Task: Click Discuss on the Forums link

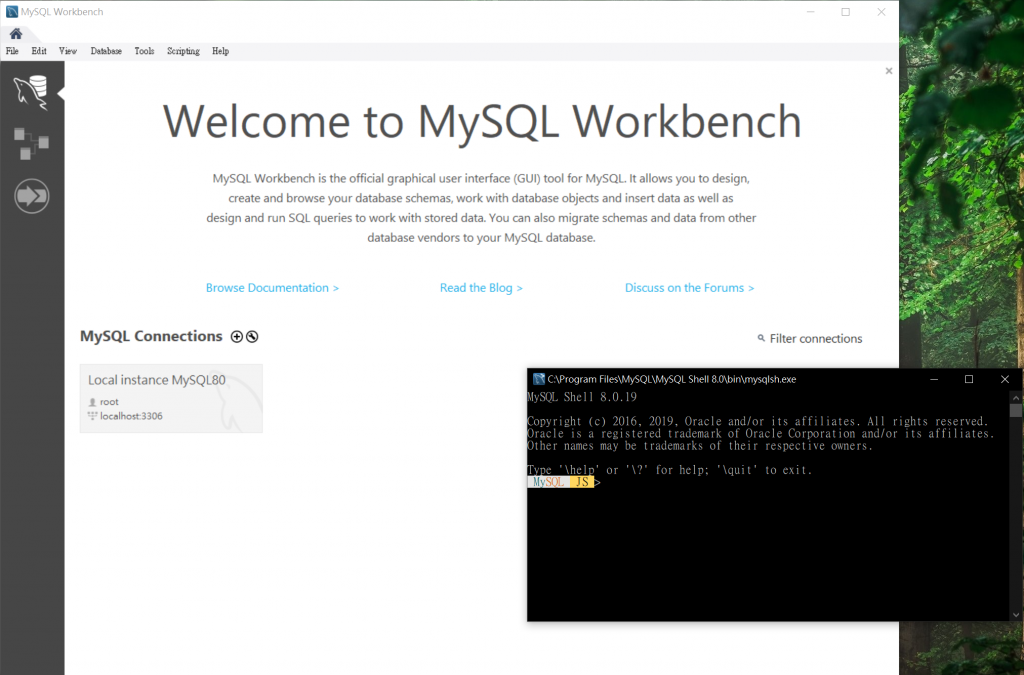Action: [690, 288]
